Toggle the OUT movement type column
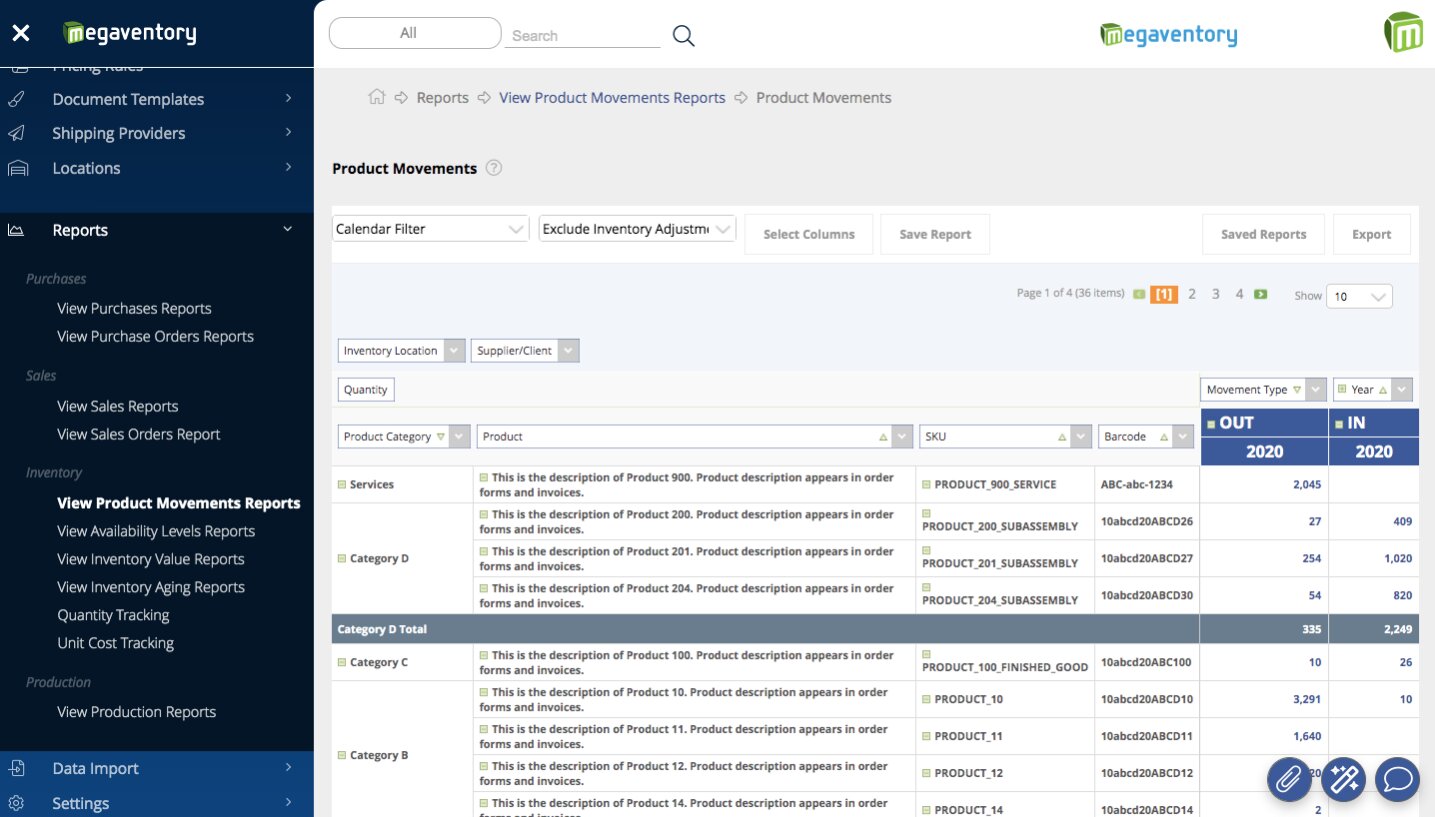The width and height of the screenshot is (1435, 817). pyautogui.click(x=1211, y=424)
